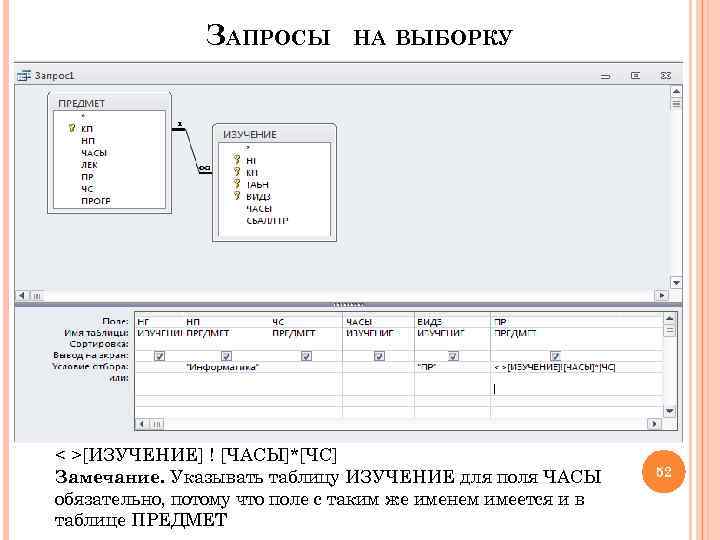
Task: Click key icon next to ВИДЗ in ИЗУЧЕНИЕ
Action: [237, 196]
